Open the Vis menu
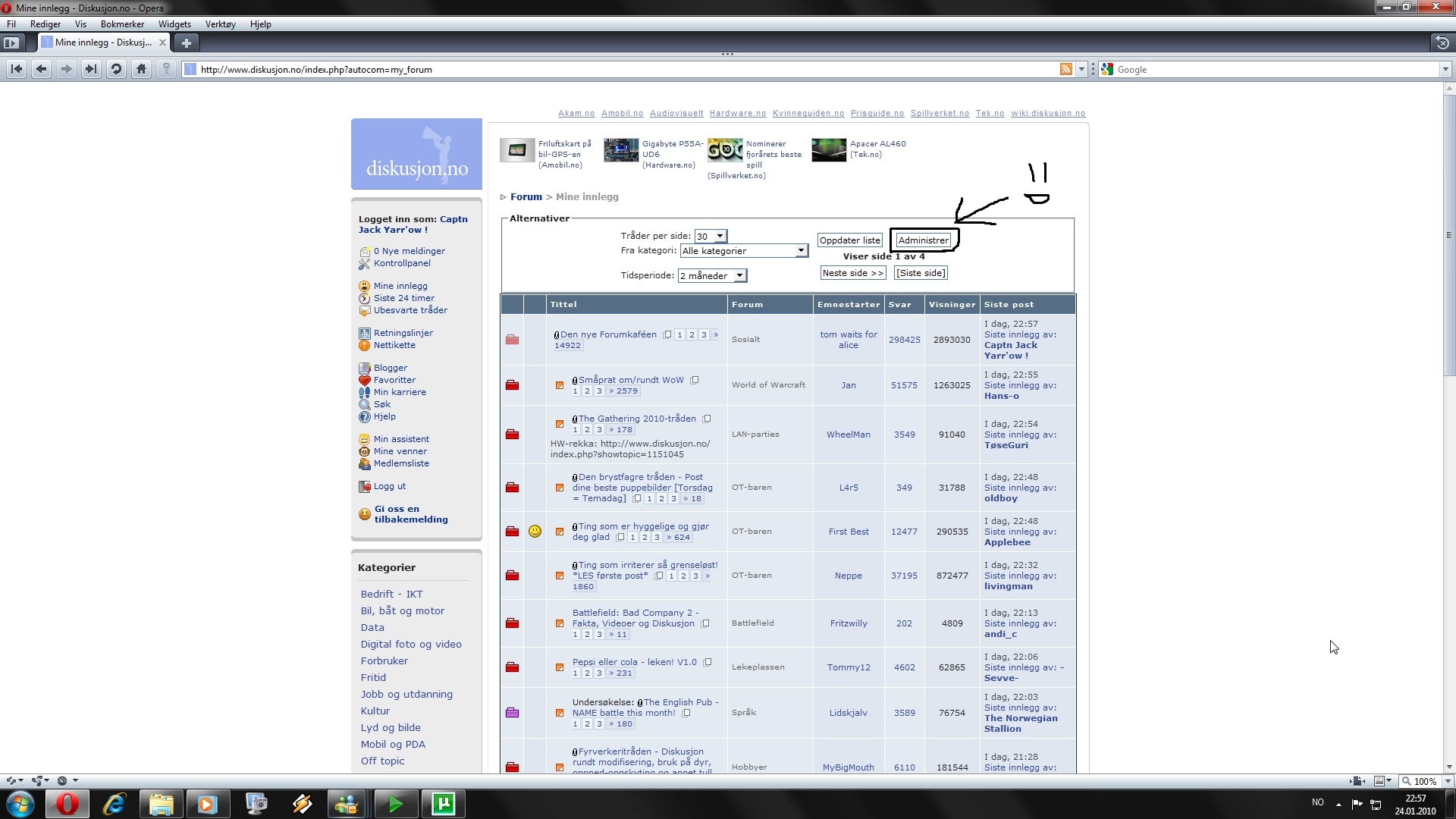The height and width of the screenshot is (819, 1456). pyautogui.click(x=80, y=24)
